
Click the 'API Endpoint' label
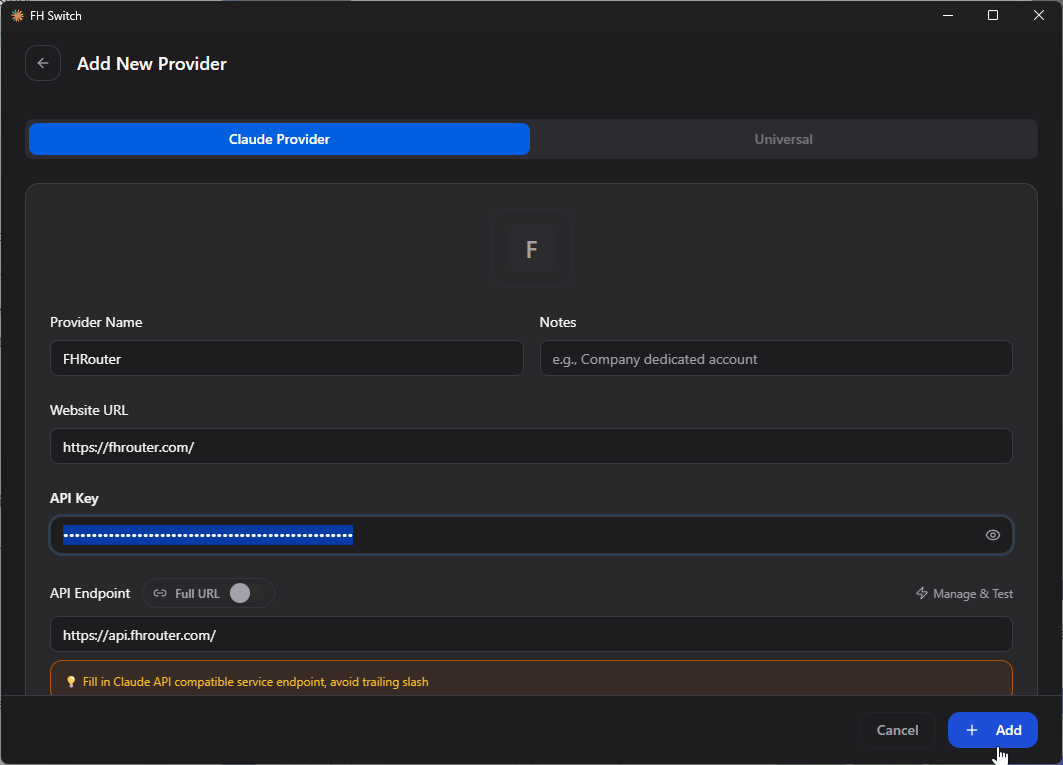coord(90,593)
